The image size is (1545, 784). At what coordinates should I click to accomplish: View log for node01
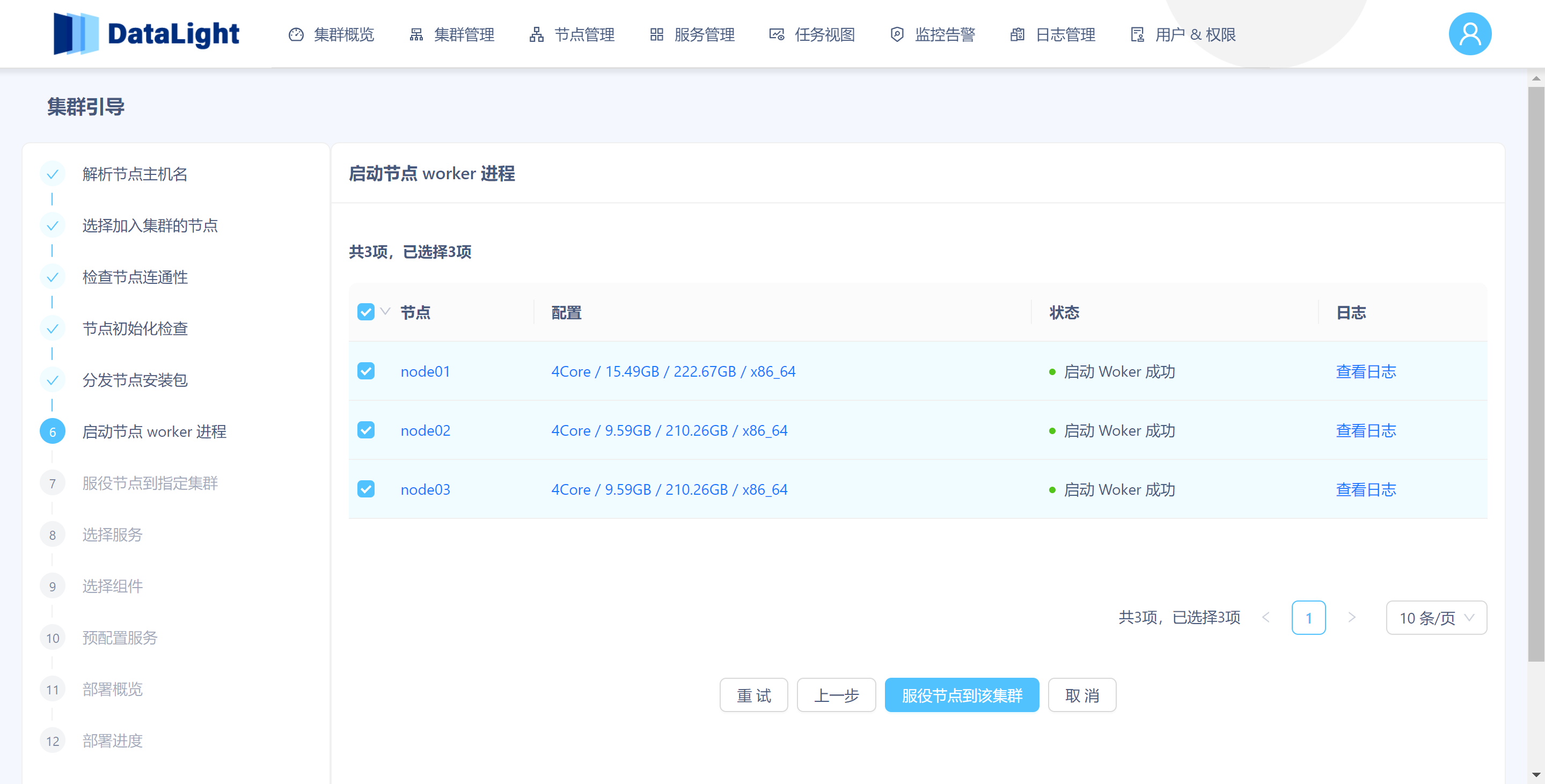coord(1366,371)
